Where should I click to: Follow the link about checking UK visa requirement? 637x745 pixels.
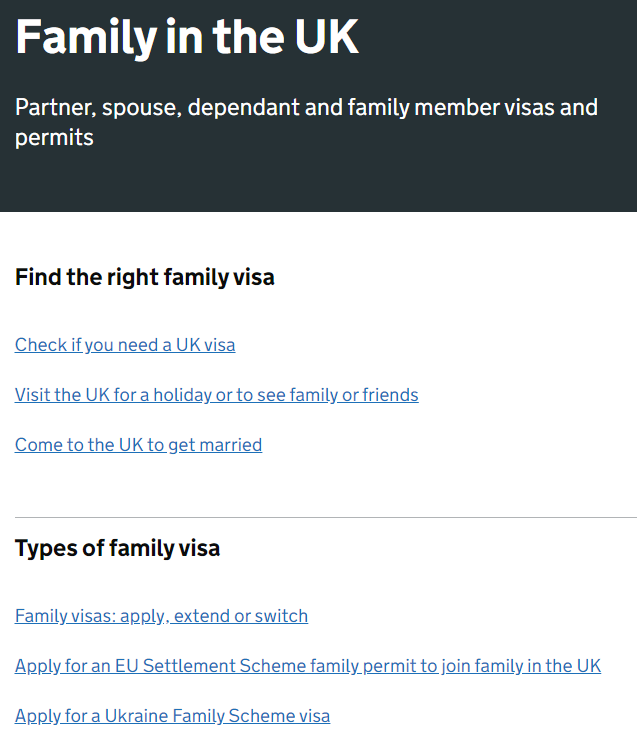coord(125,345)
